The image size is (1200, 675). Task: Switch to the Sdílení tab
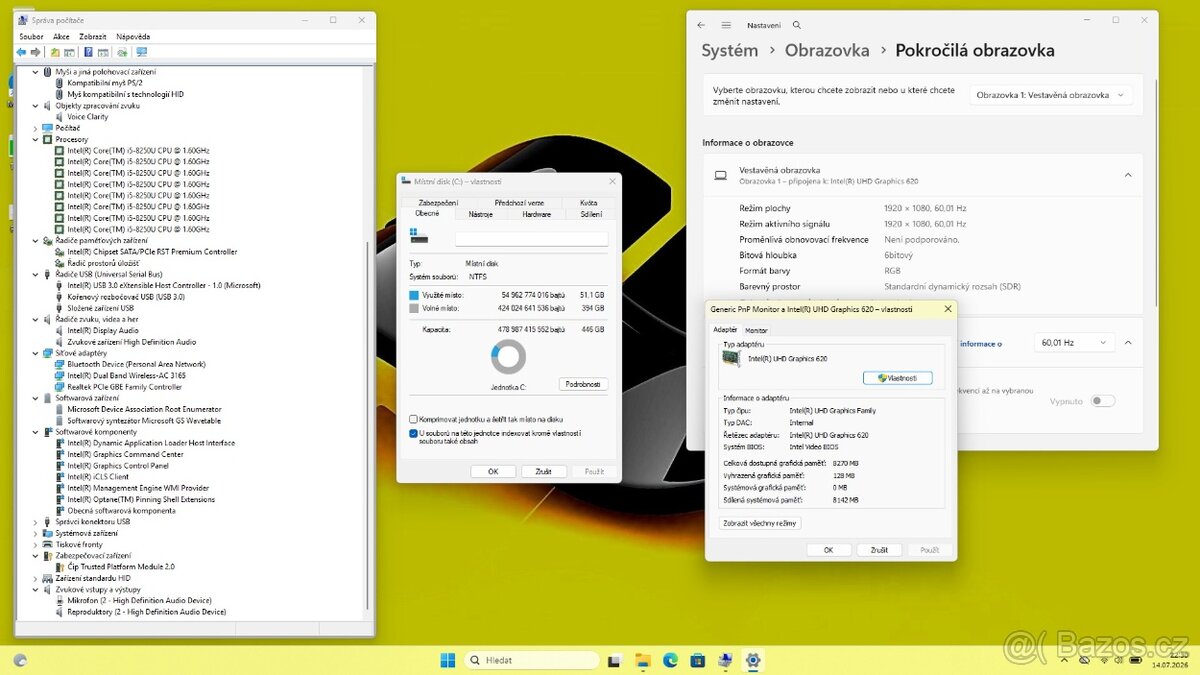tap(591, 214)
